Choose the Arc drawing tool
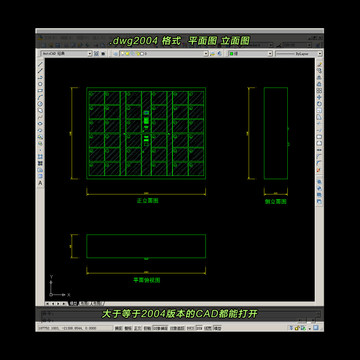 click(40, 96)
